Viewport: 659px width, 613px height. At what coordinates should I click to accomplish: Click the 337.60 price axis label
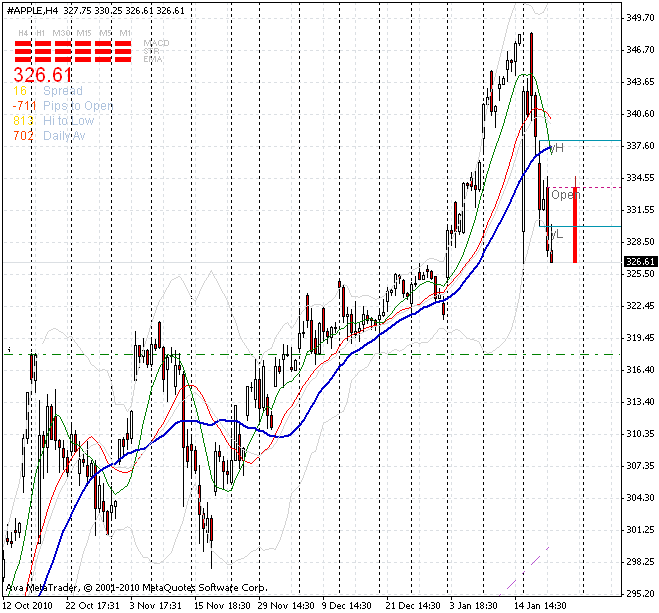640,145
